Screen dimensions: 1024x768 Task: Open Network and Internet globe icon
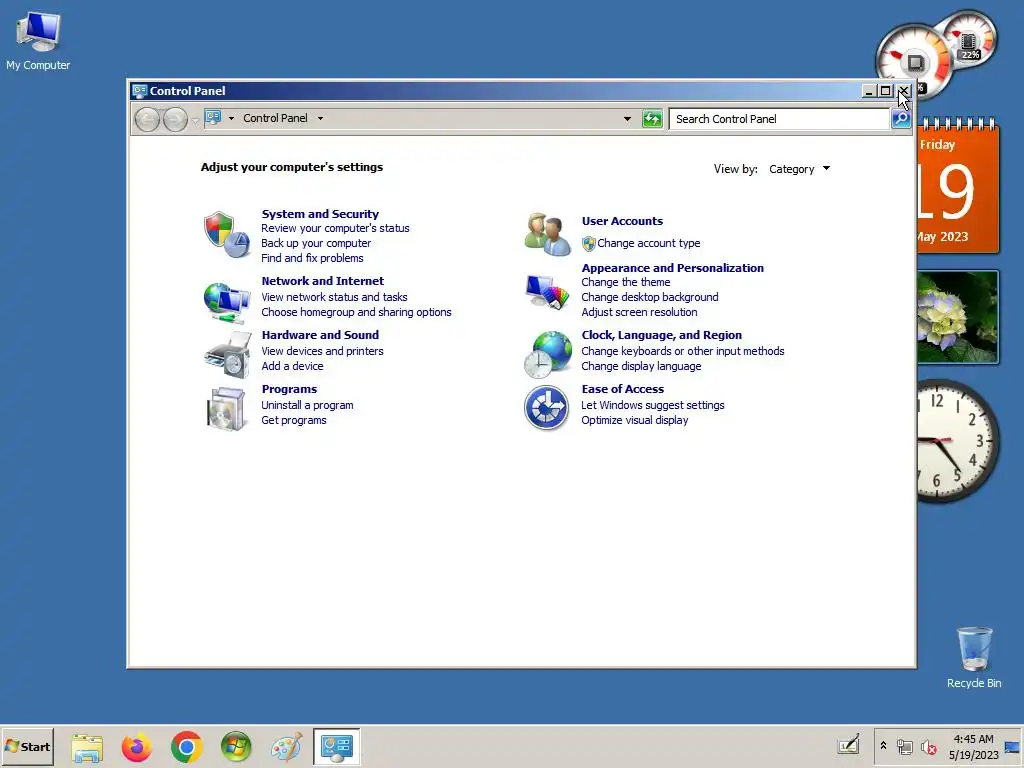point(227,302)
